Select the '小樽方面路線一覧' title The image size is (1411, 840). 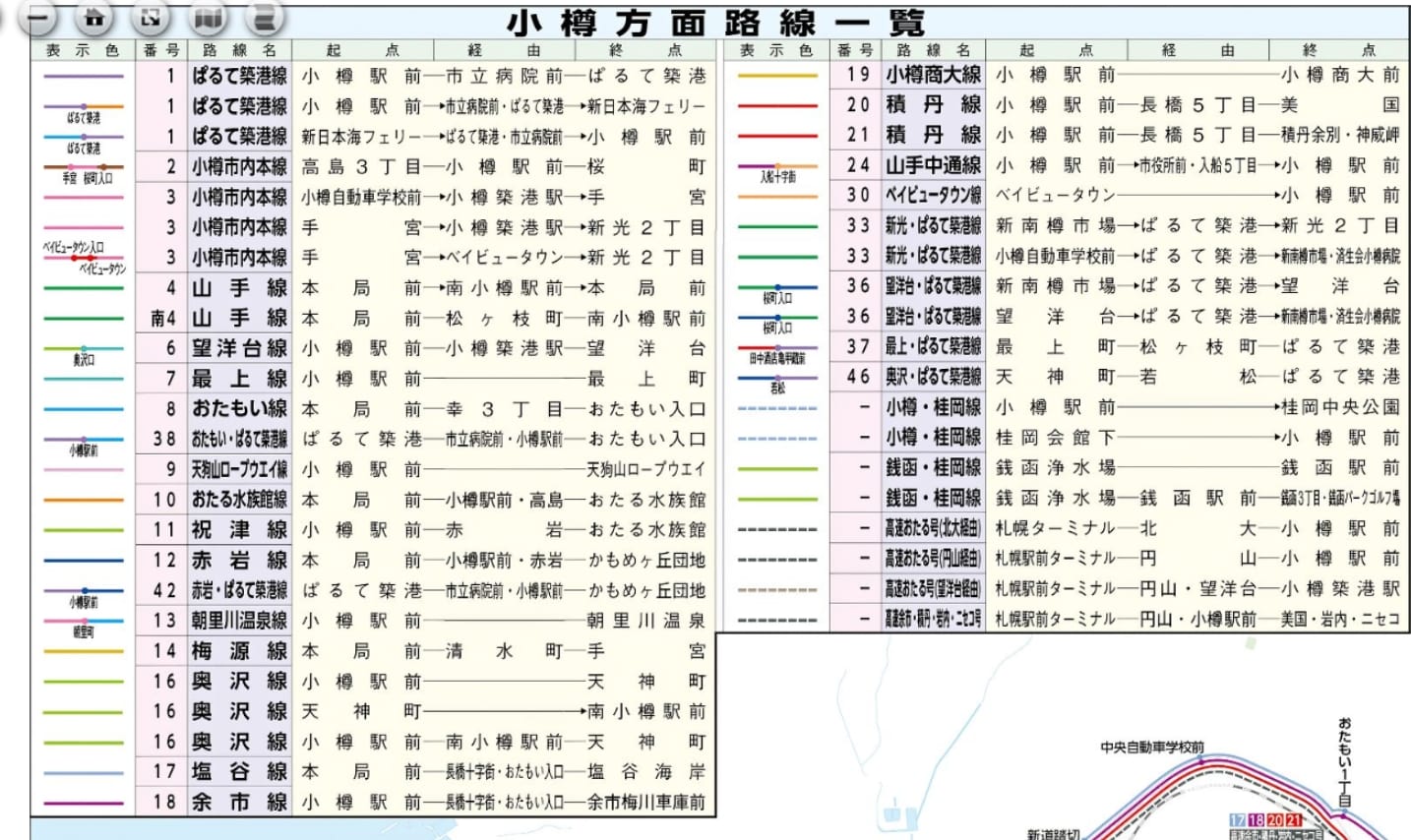click(715, 23)
